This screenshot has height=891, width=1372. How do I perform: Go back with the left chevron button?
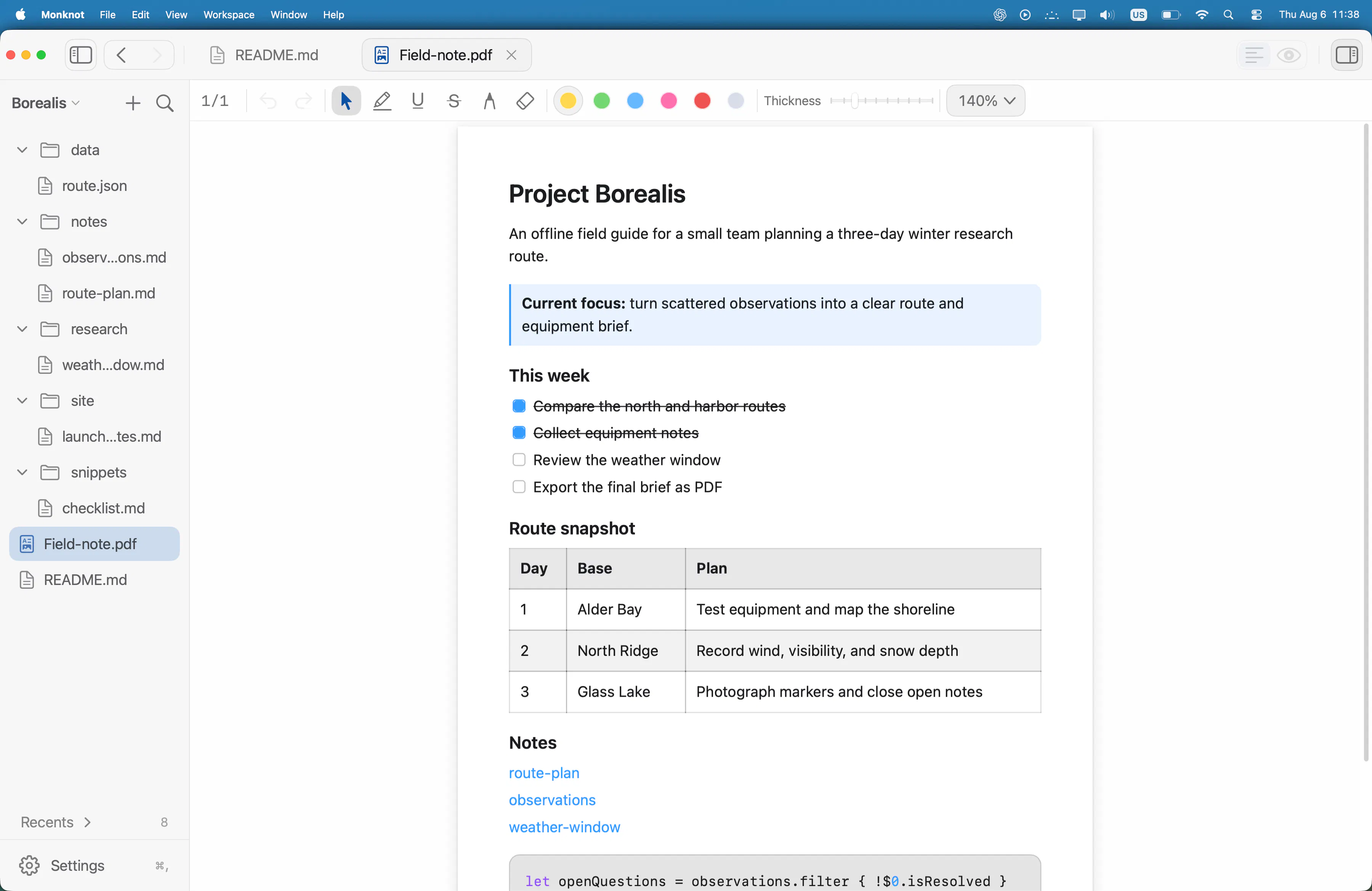coord(121,55)
